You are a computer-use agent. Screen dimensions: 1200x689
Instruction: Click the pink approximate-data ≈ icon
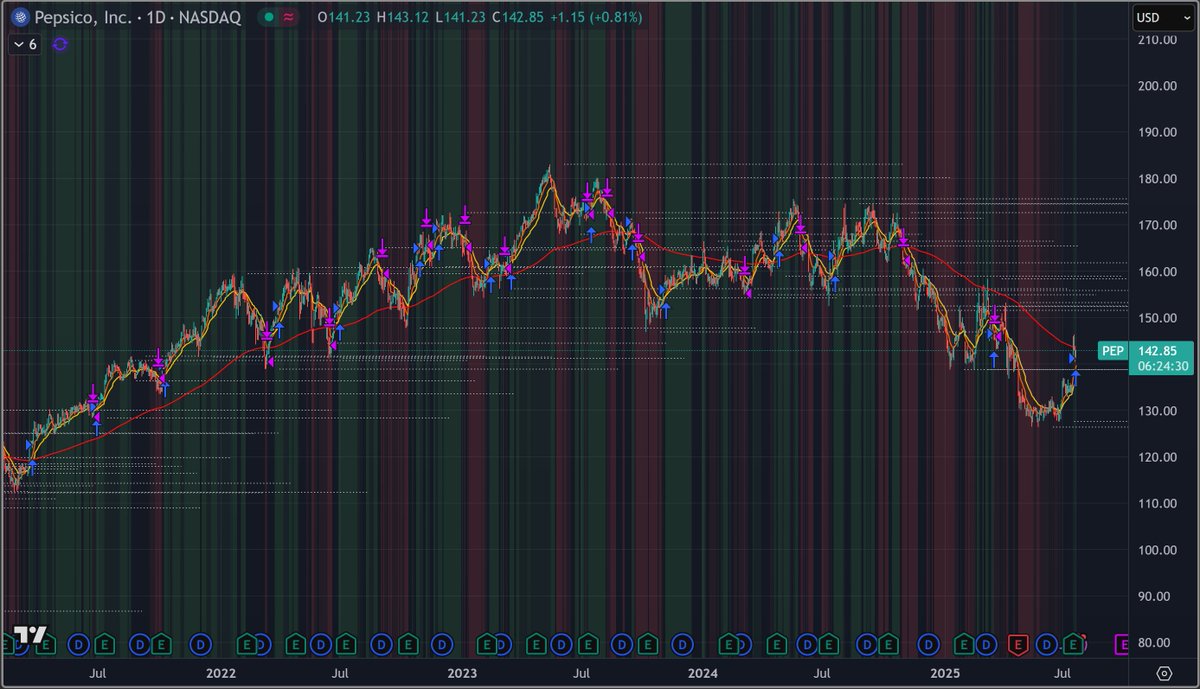[x=290, y=18]
